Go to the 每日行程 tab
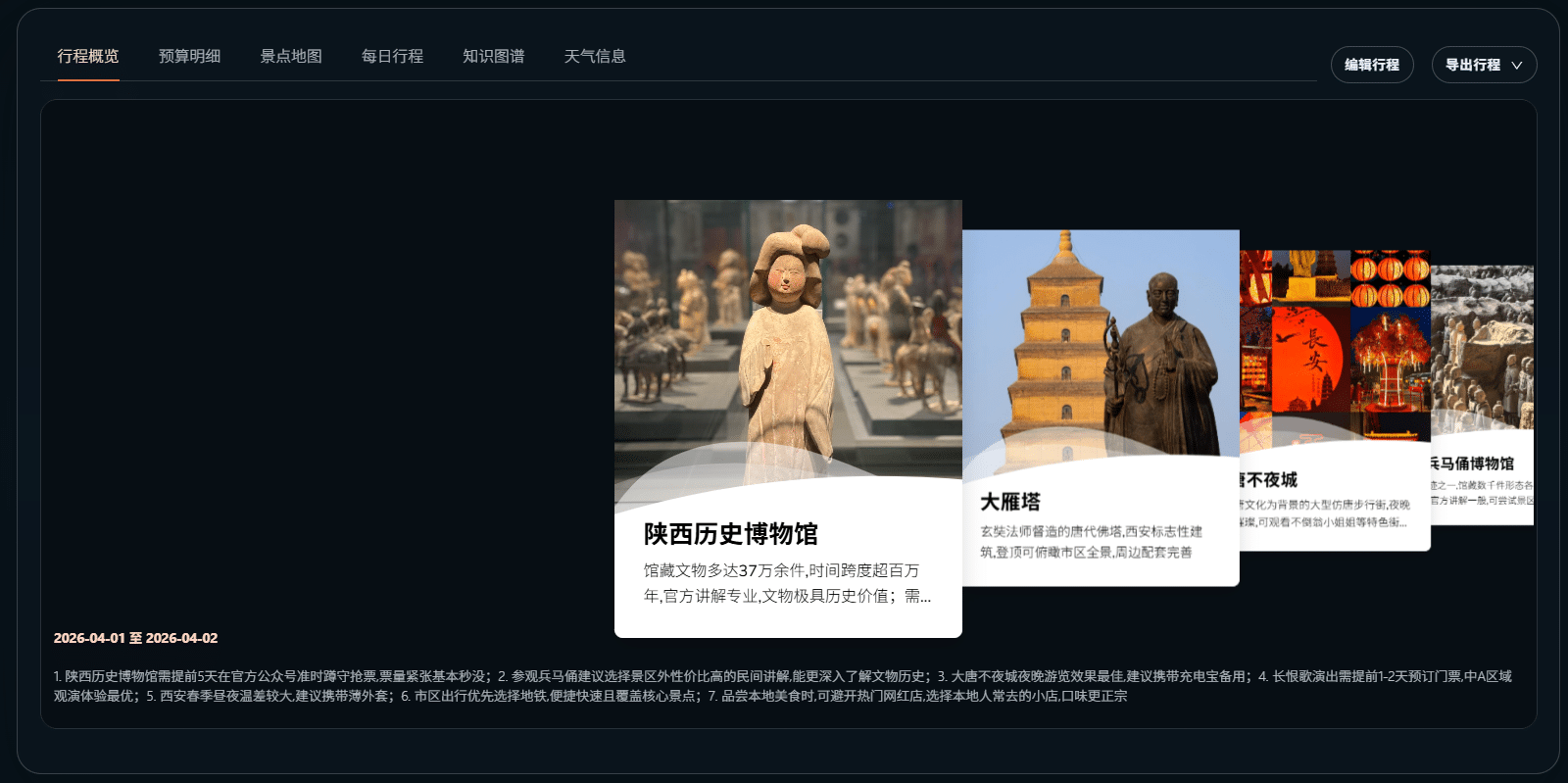1568x783 pixels. coord(392,57)
